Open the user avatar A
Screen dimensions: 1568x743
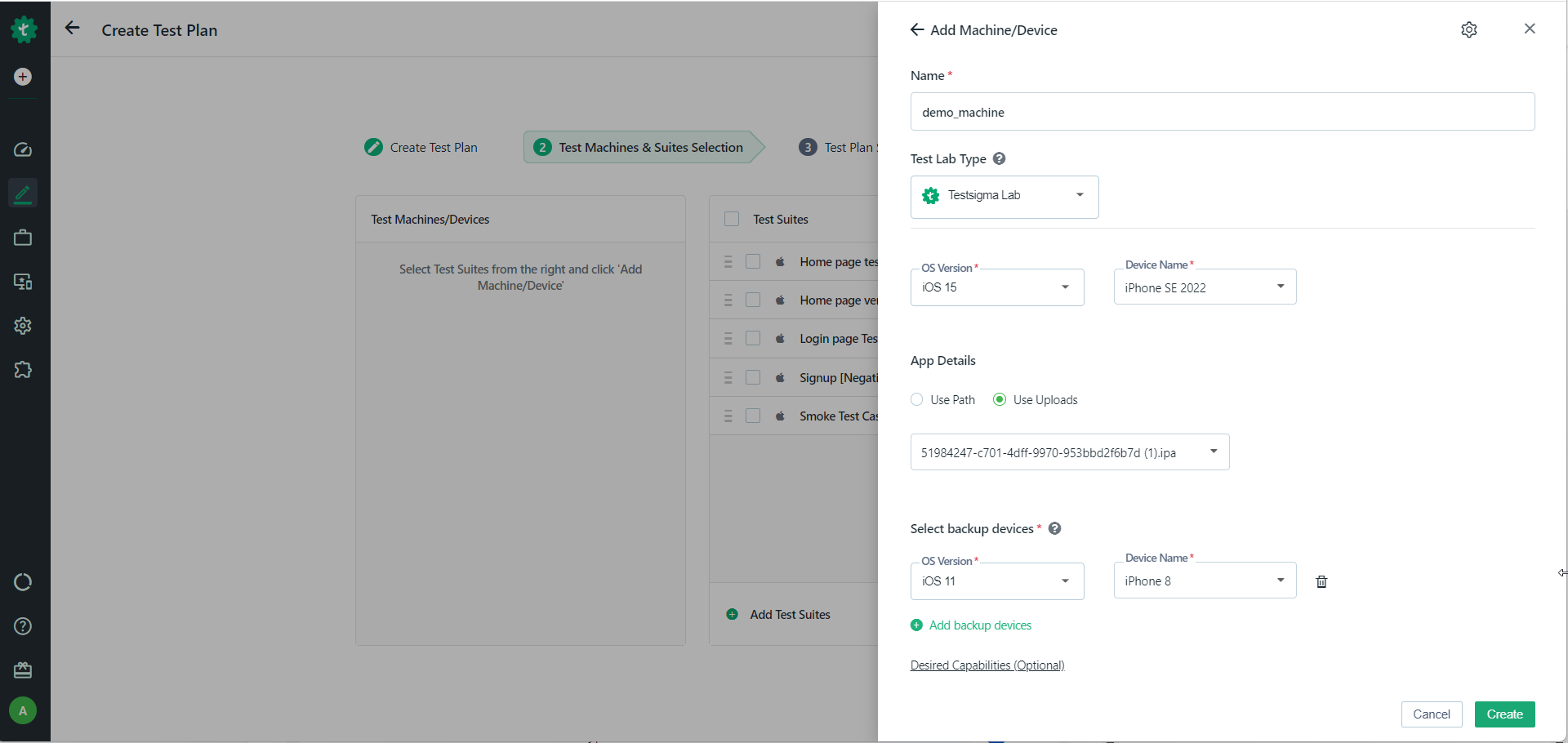pyautogui.click(x=23, y=711)
